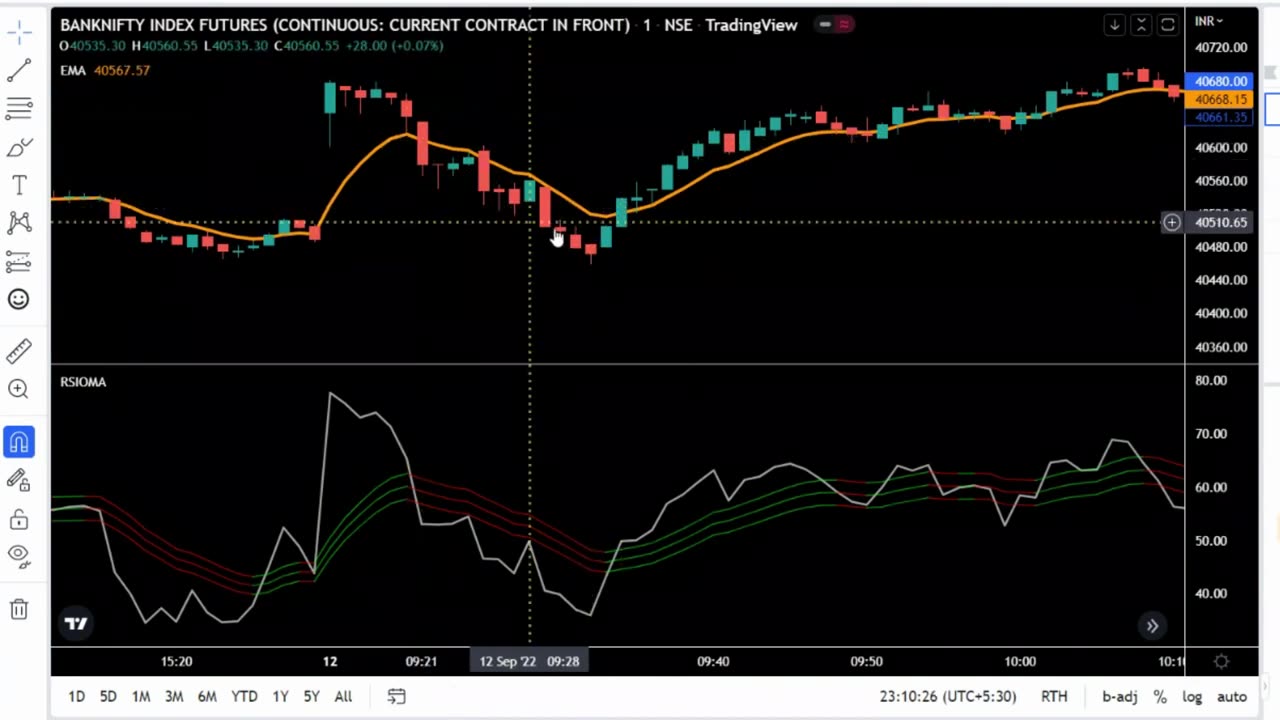
Task: Open the RTH session dropdown
Action: [x=1054, y=696]
